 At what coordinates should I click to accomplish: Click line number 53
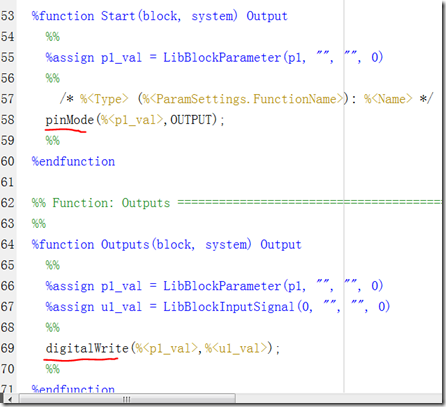coord(8,16)
